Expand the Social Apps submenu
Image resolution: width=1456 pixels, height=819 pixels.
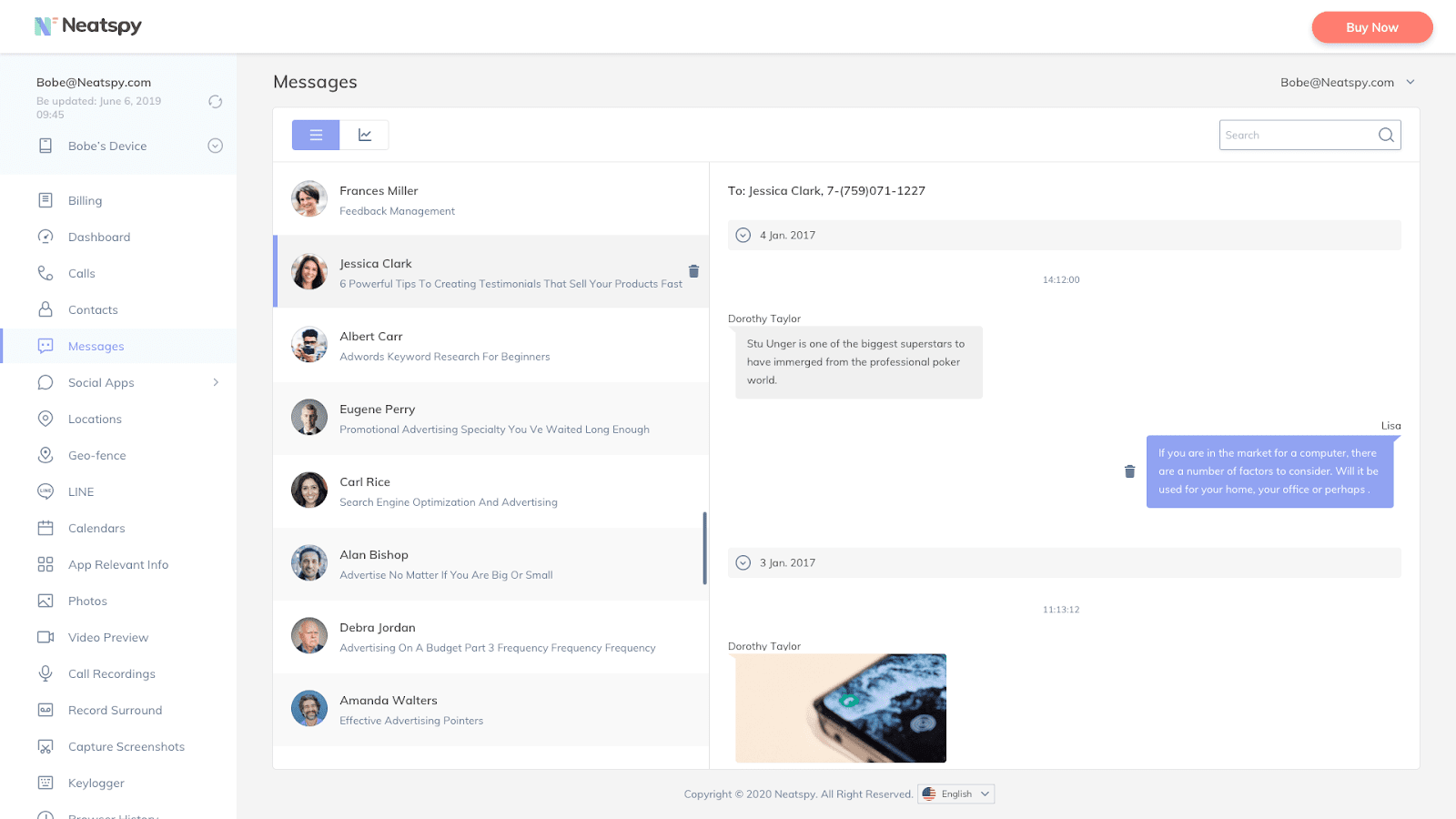coord(215,383)
